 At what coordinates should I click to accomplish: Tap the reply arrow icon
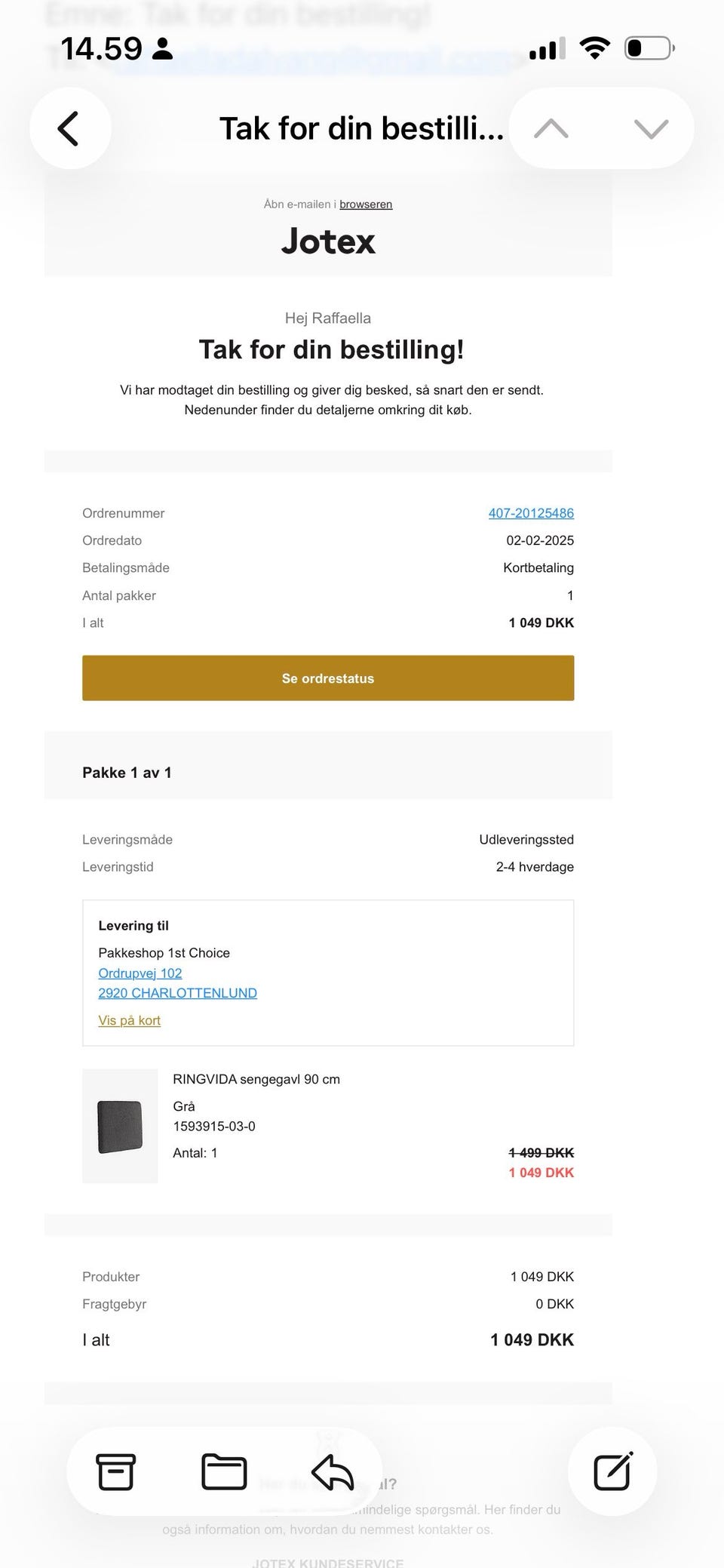(332, 1471)
